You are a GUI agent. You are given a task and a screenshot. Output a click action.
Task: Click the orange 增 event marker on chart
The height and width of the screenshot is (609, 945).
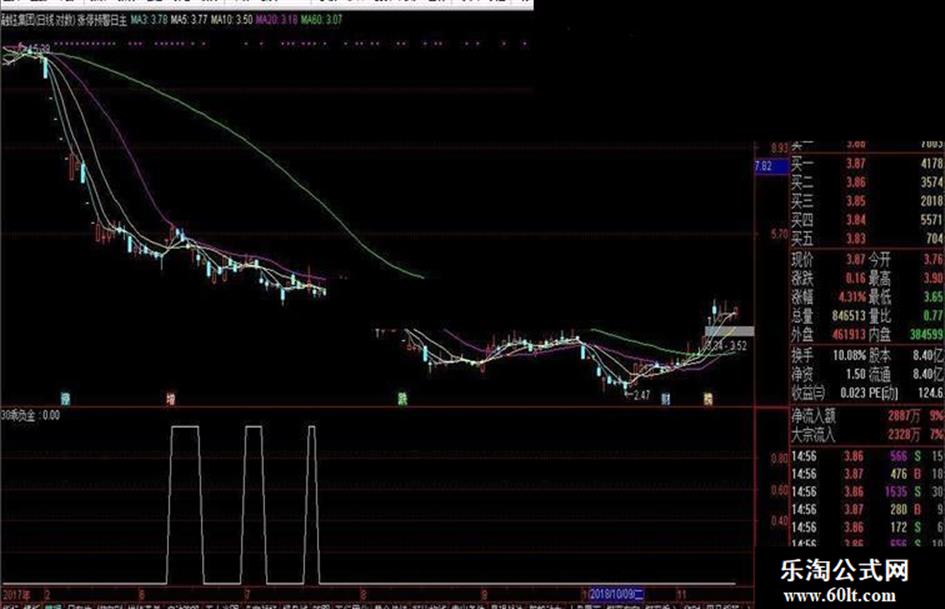point(171,399)
